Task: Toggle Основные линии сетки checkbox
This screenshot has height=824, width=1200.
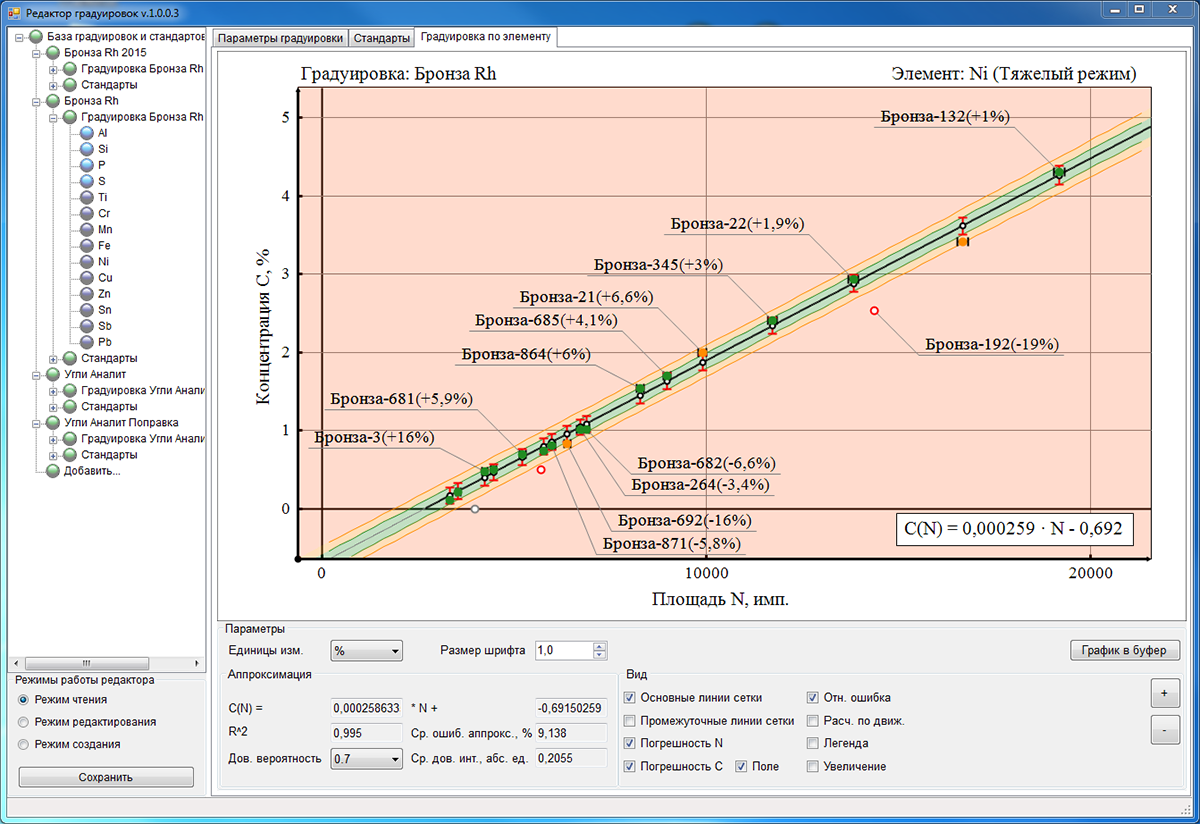Action: coord(630,698)
